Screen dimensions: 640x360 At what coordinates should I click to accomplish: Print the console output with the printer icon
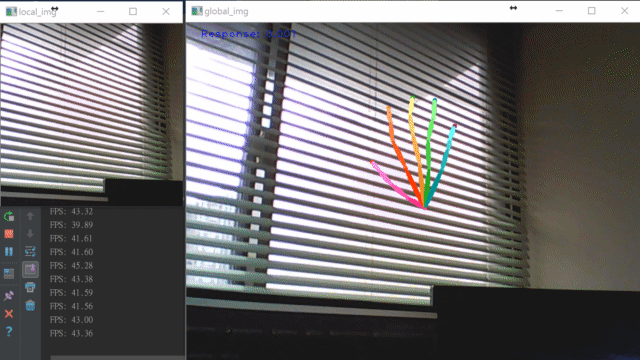pyautogui.click(x=30, y=287)
